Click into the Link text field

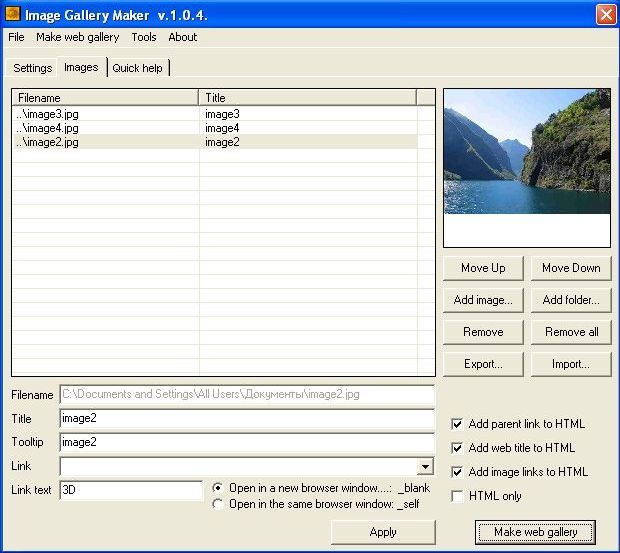click(131, 490)
